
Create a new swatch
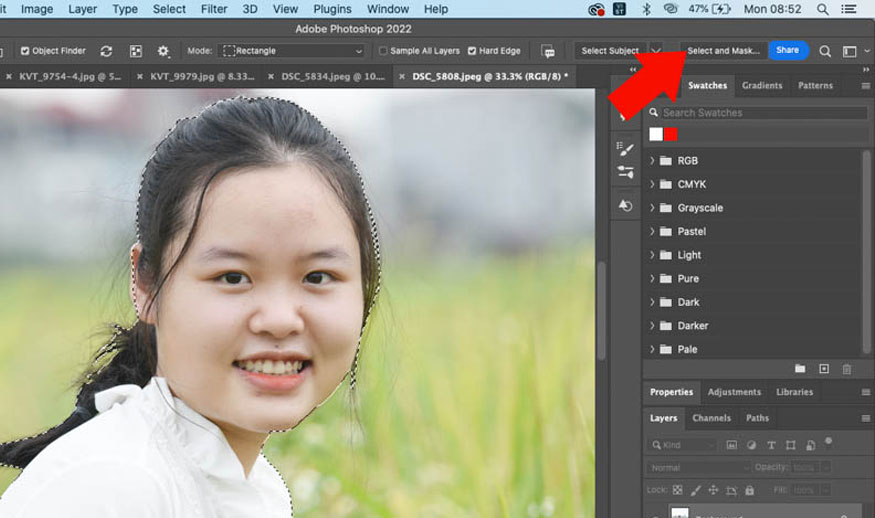[x=824, y=368]
